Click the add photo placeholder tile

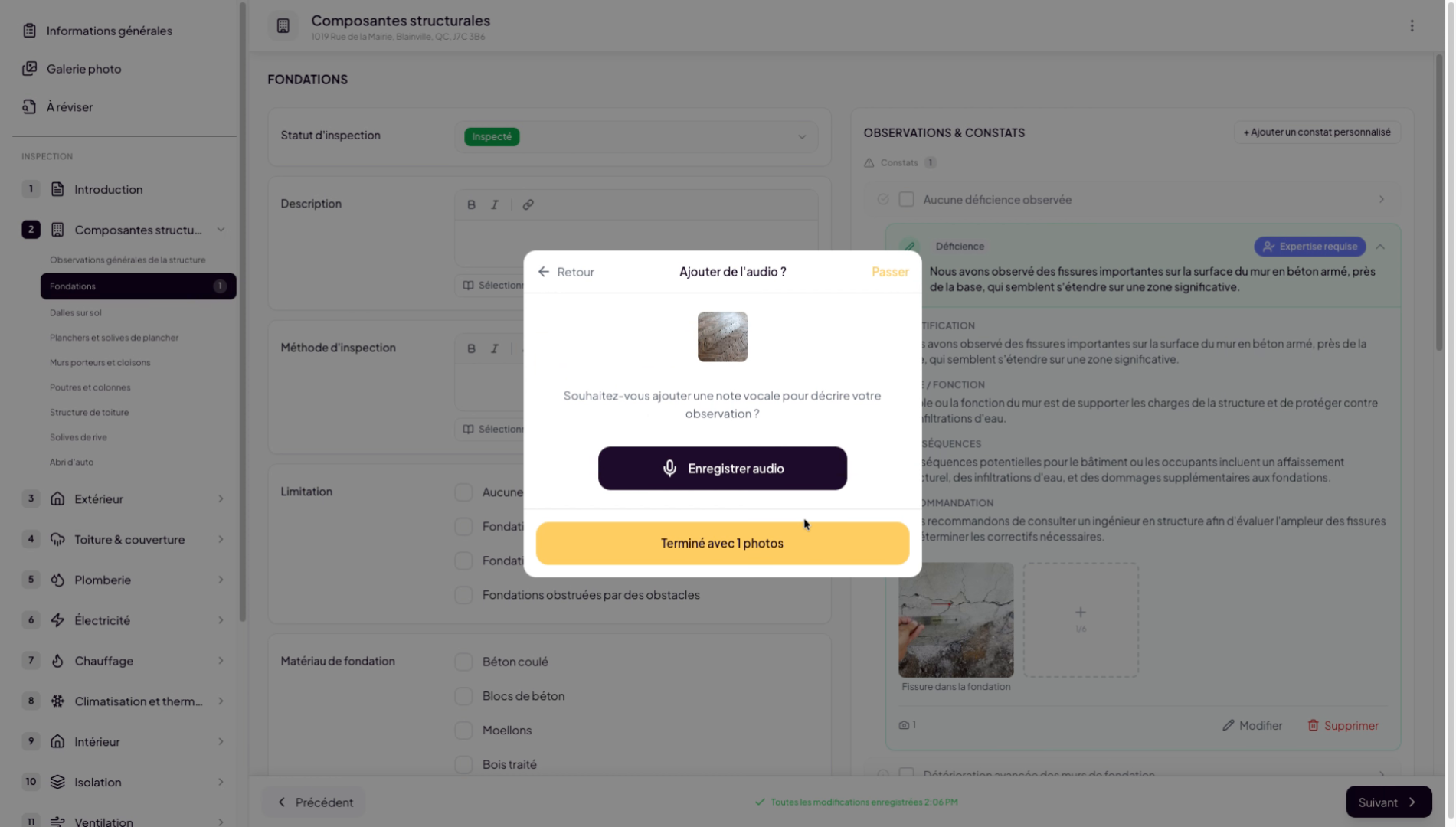pyautogui.click(x=1081, y=620)
